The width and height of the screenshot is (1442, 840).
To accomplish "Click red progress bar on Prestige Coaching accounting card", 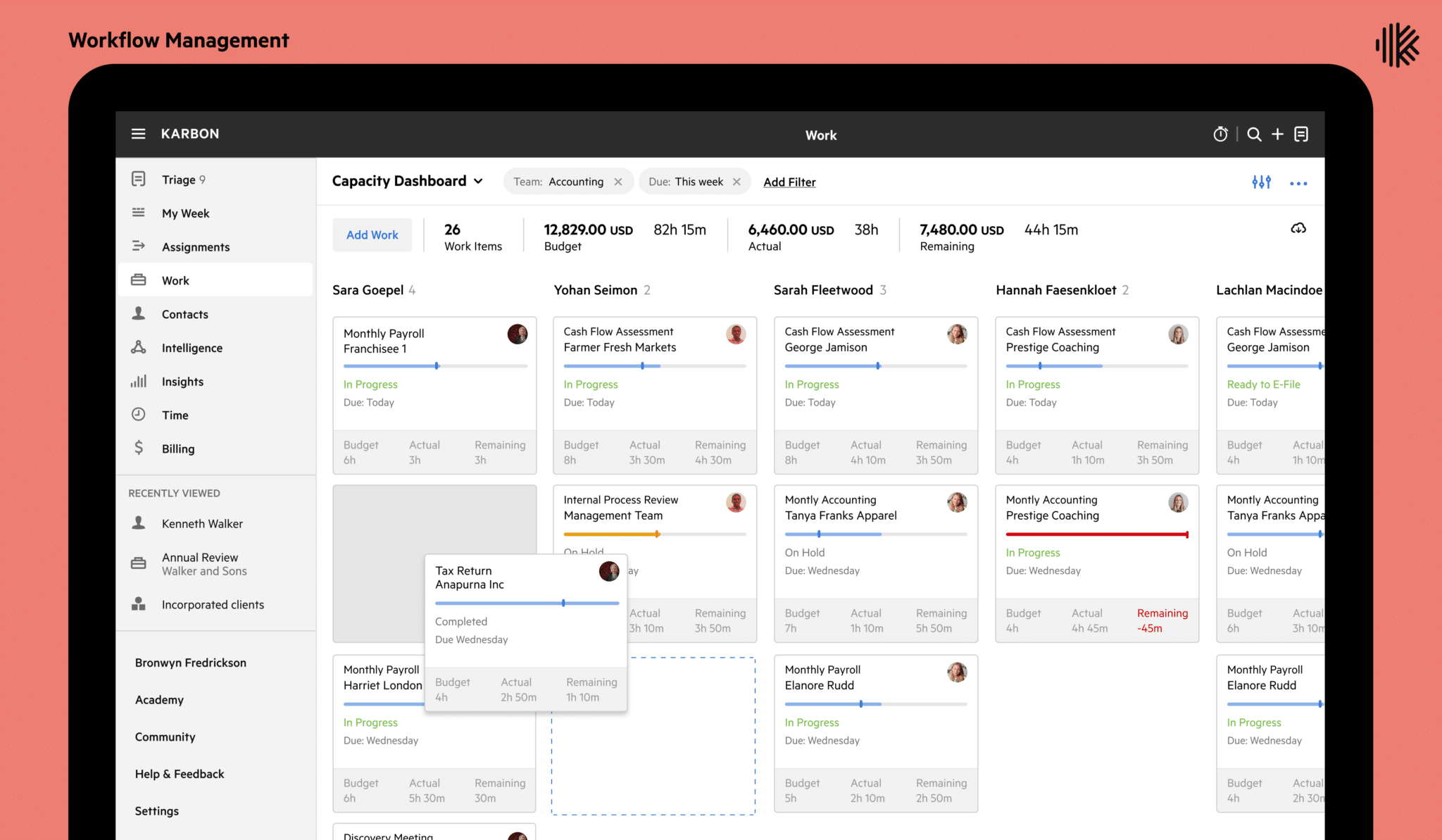I will point(1097,534).
